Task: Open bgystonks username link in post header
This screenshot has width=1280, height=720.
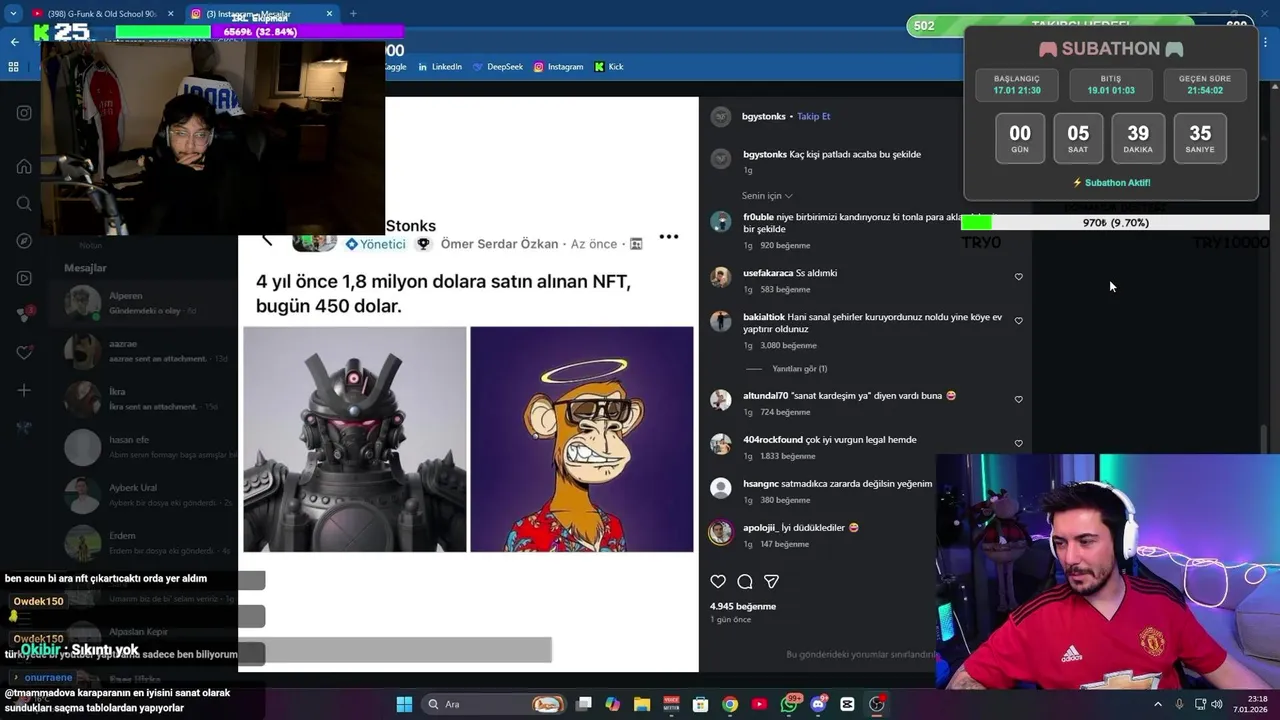Action: 763,117
